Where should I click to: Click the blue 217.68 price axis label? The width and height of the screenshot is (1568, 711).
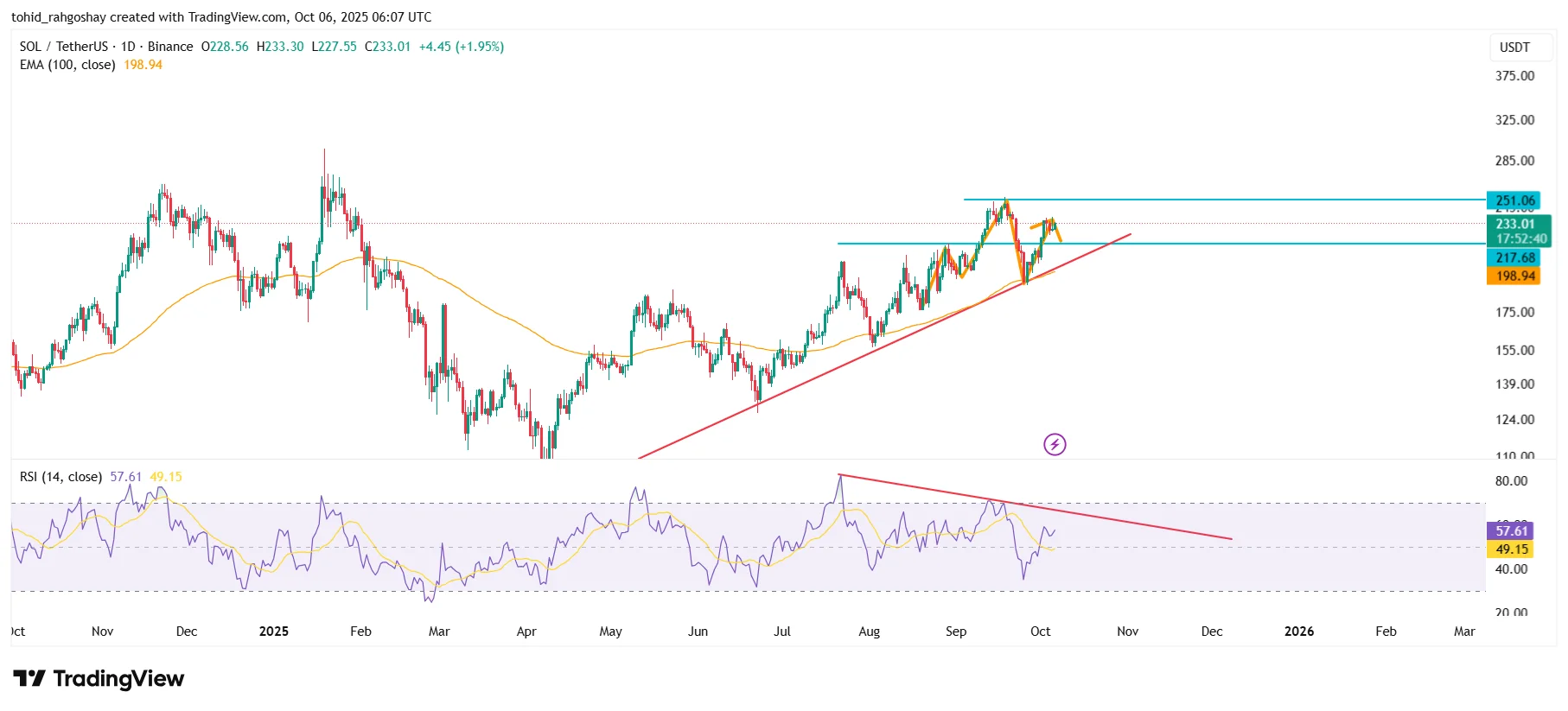point(1515,257)
